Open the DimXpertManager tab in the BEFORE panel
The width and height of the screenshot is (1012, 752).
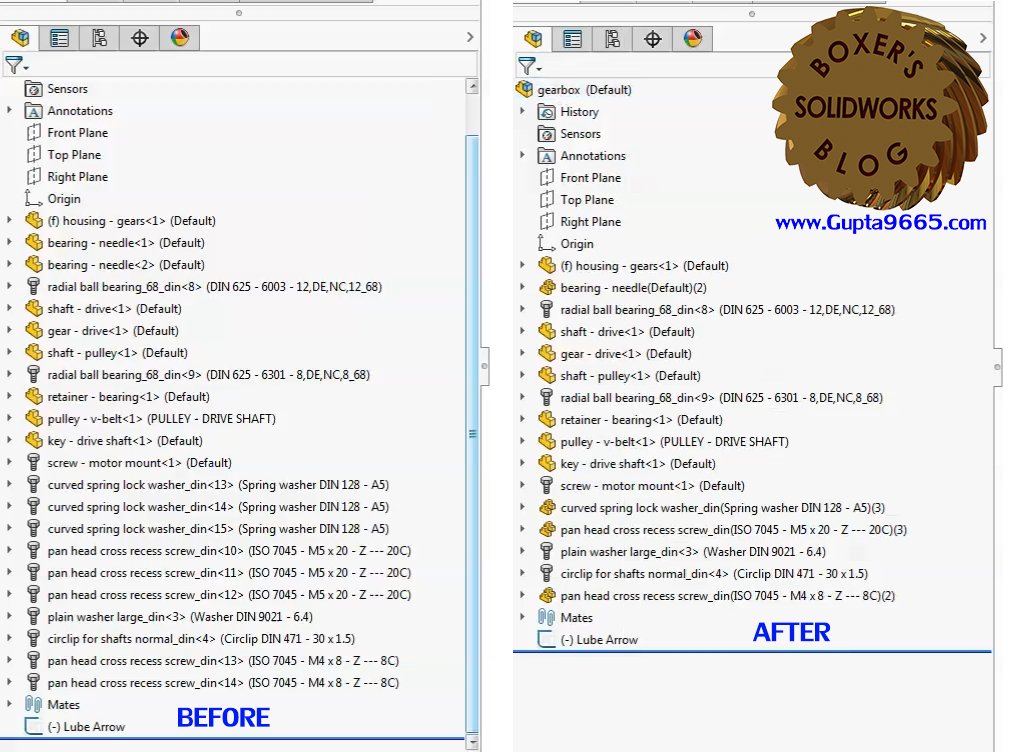139,38
